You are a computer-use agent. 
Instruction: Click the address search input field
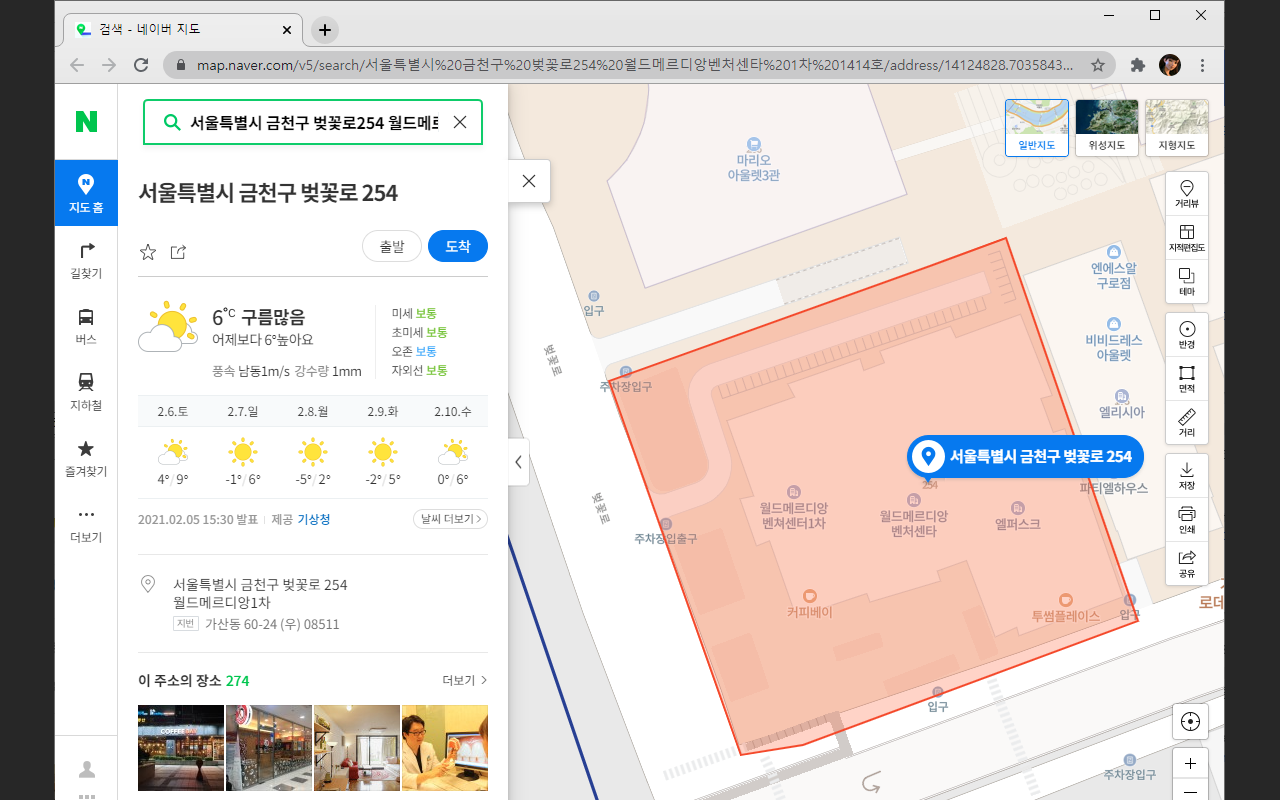coord(313,122)
